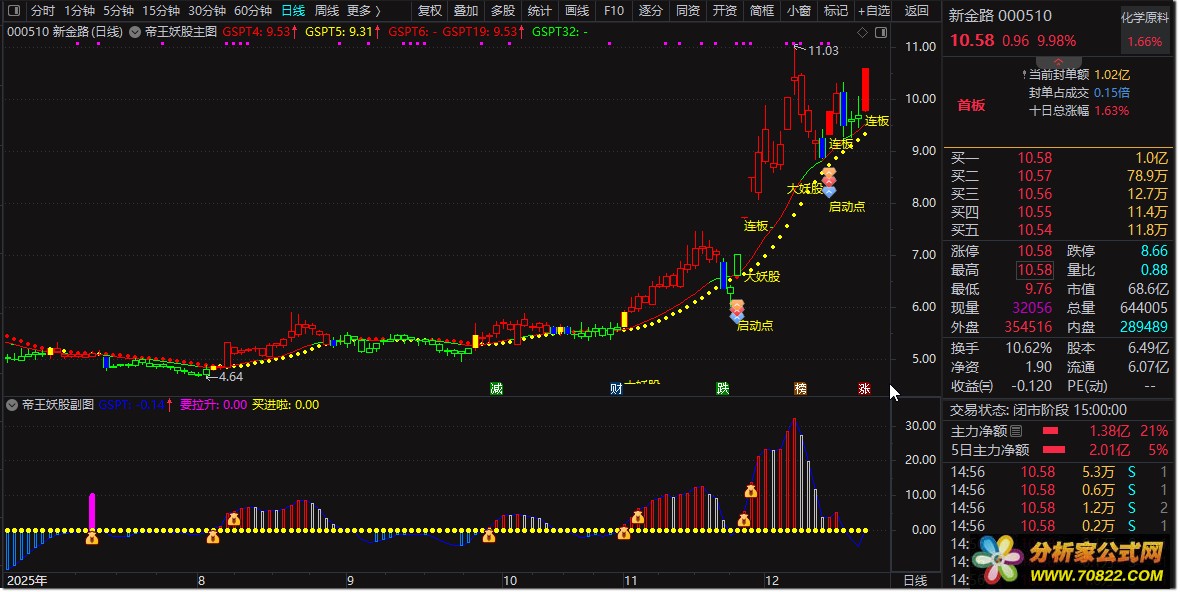Click the magenta signal bar in sub-chart
The height and width of the screenshot is (592, 1180).
point(92,512)
